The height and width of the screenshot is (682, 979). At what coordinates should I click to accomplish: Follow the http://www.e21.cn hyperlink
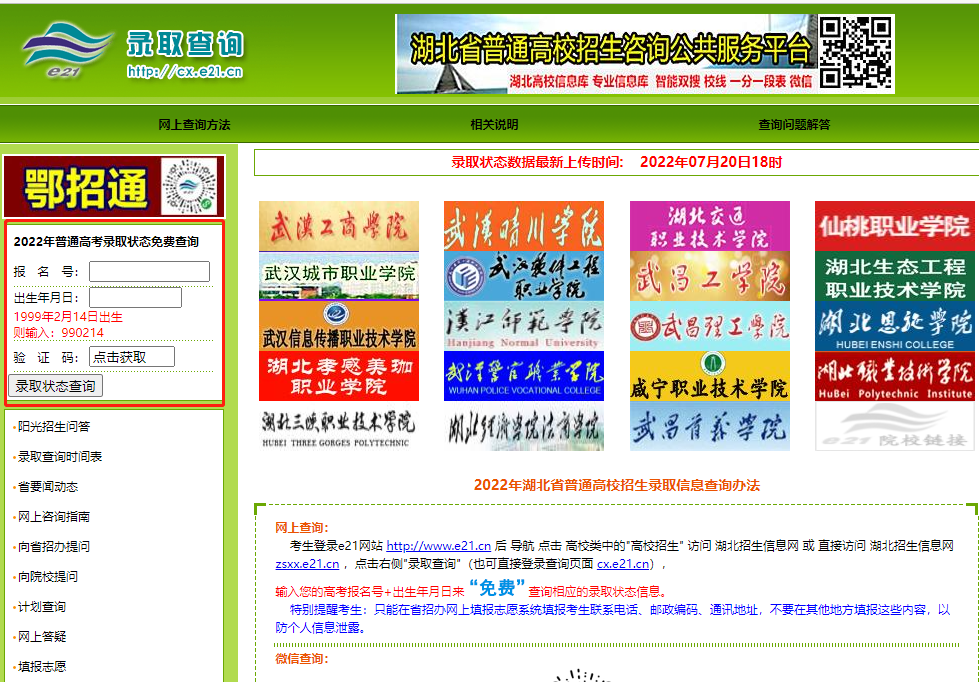coord(438,546)
